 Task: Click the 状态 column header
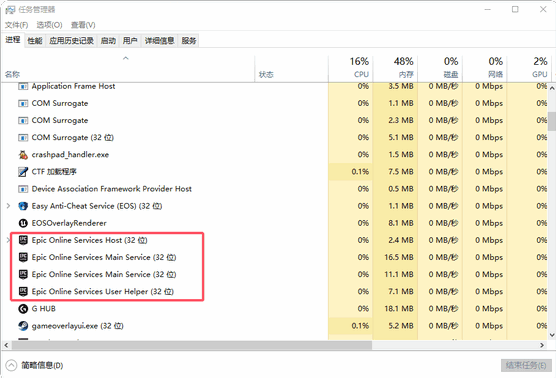[291, 68]
